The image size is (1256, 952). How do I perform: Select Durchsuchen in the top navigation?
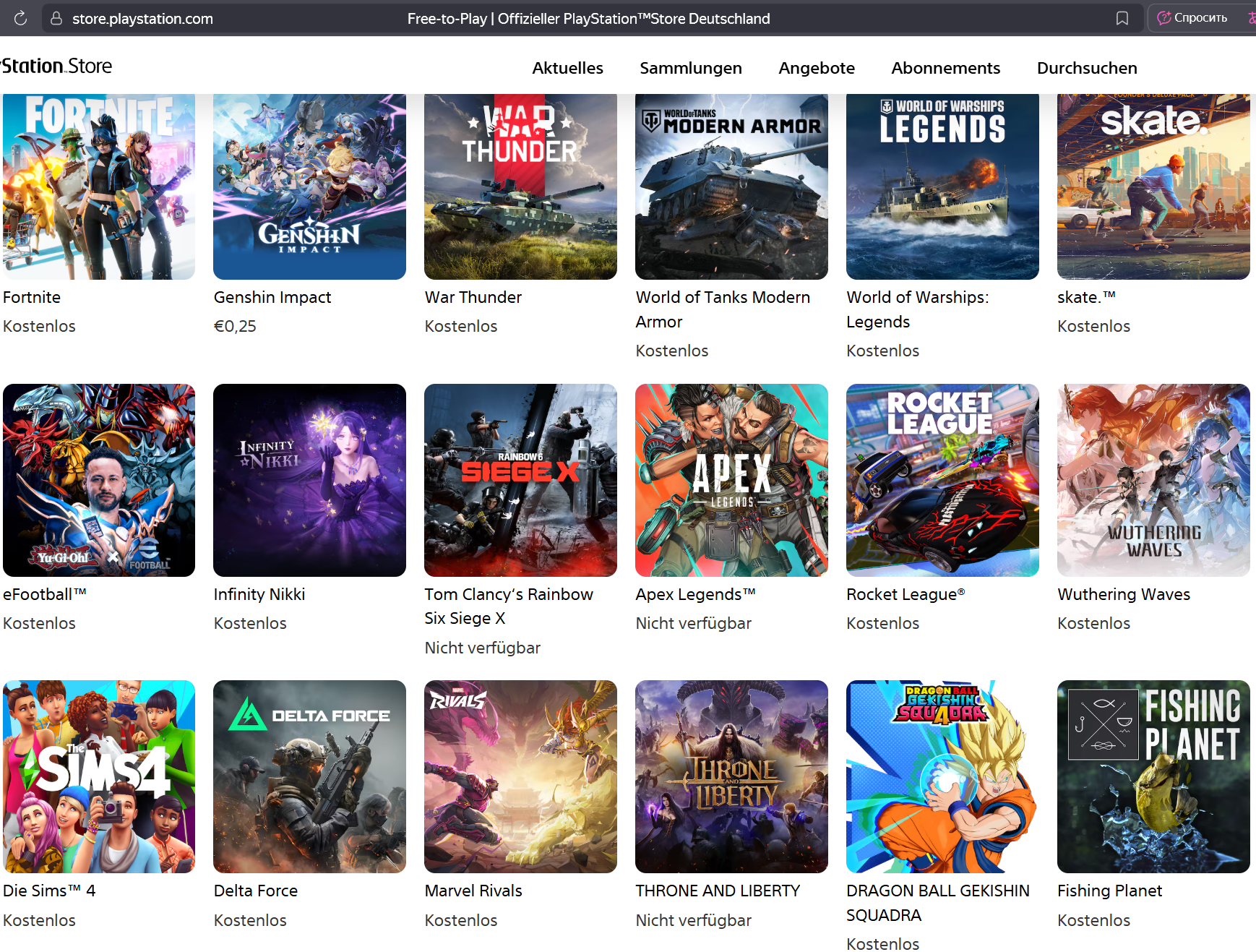[x=1087, y=68]
